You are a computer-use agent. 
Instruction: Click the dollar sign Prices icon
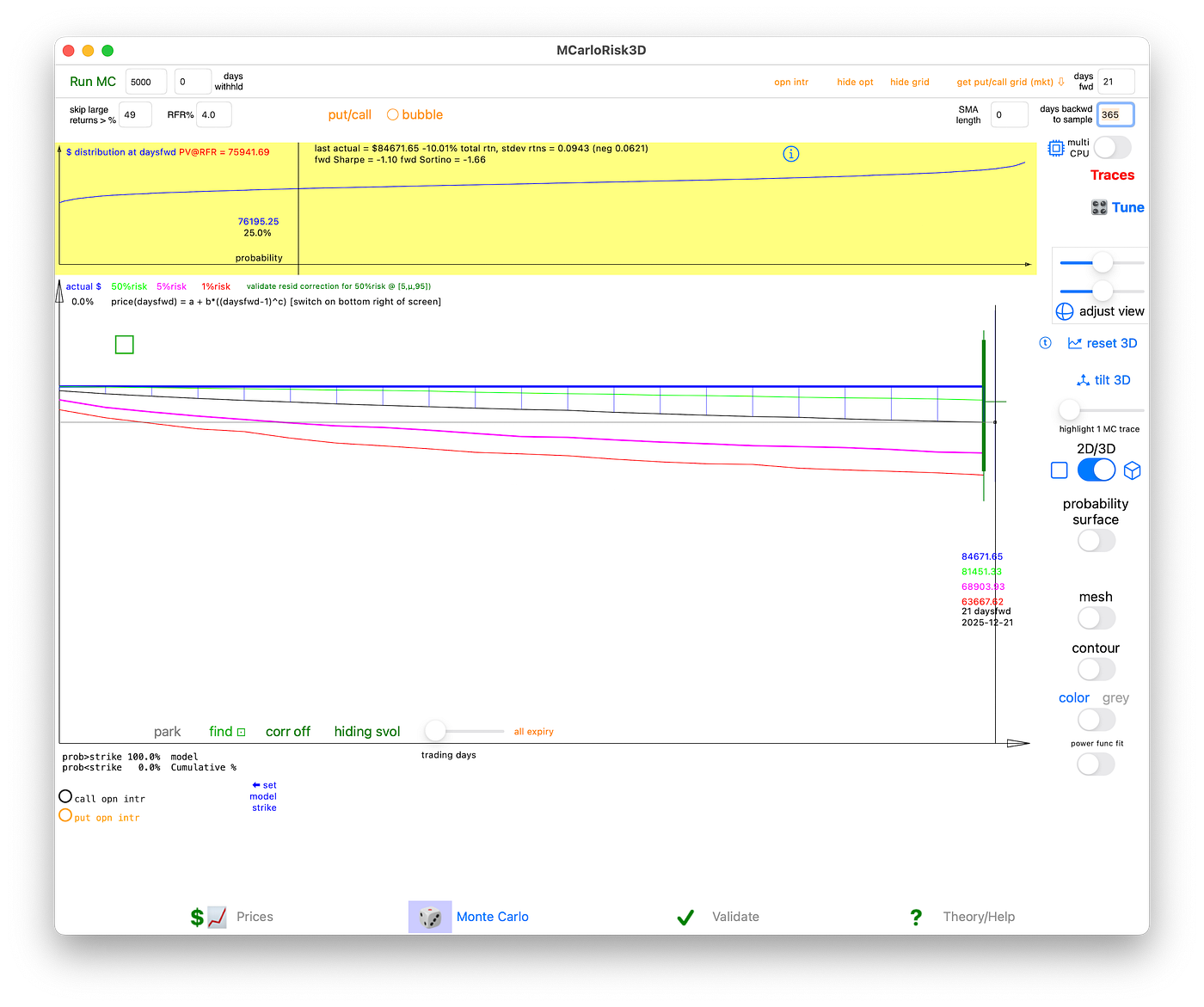[x=197, y=918]
